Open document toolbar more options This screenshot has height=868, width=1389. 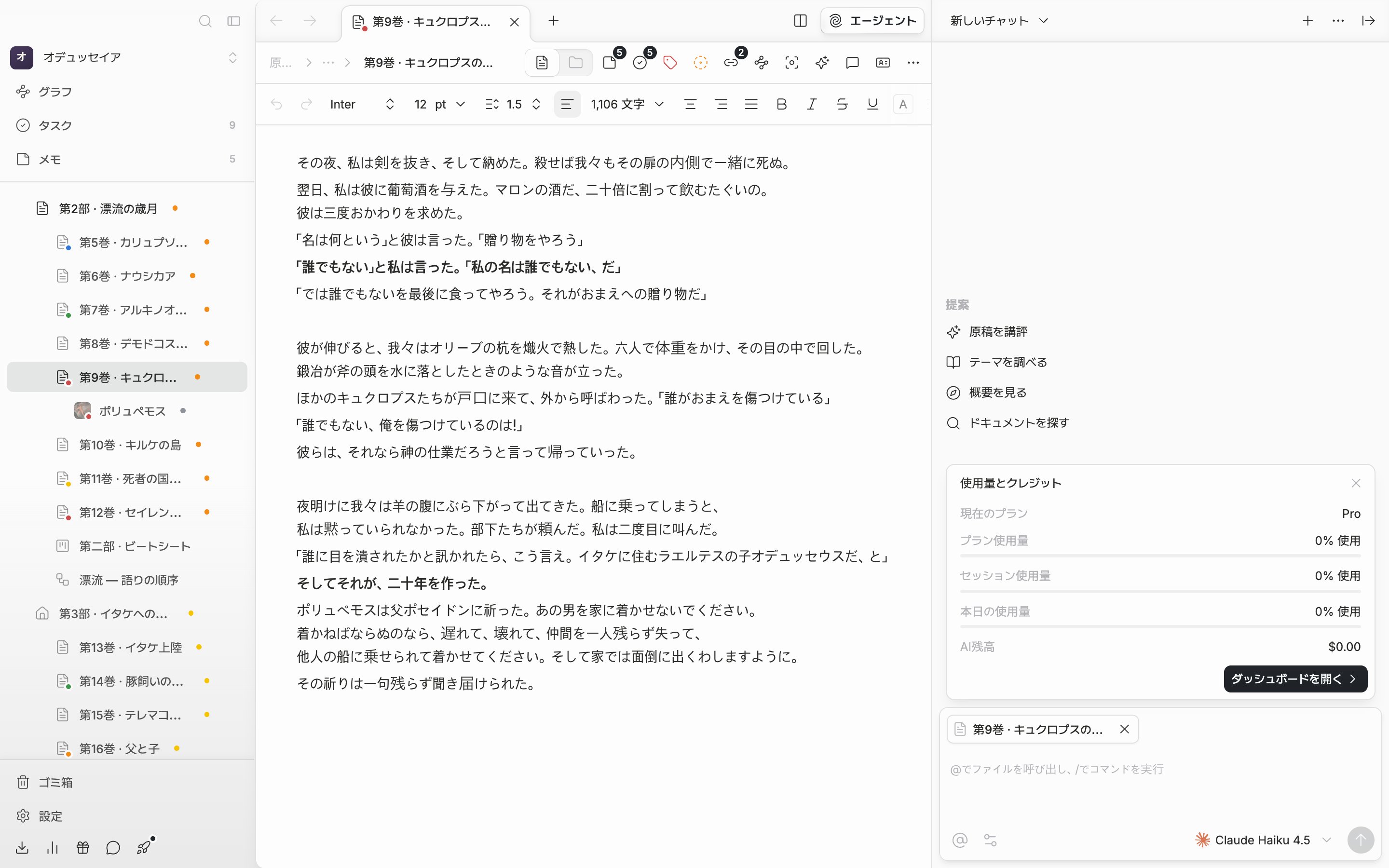coord(913,63)
